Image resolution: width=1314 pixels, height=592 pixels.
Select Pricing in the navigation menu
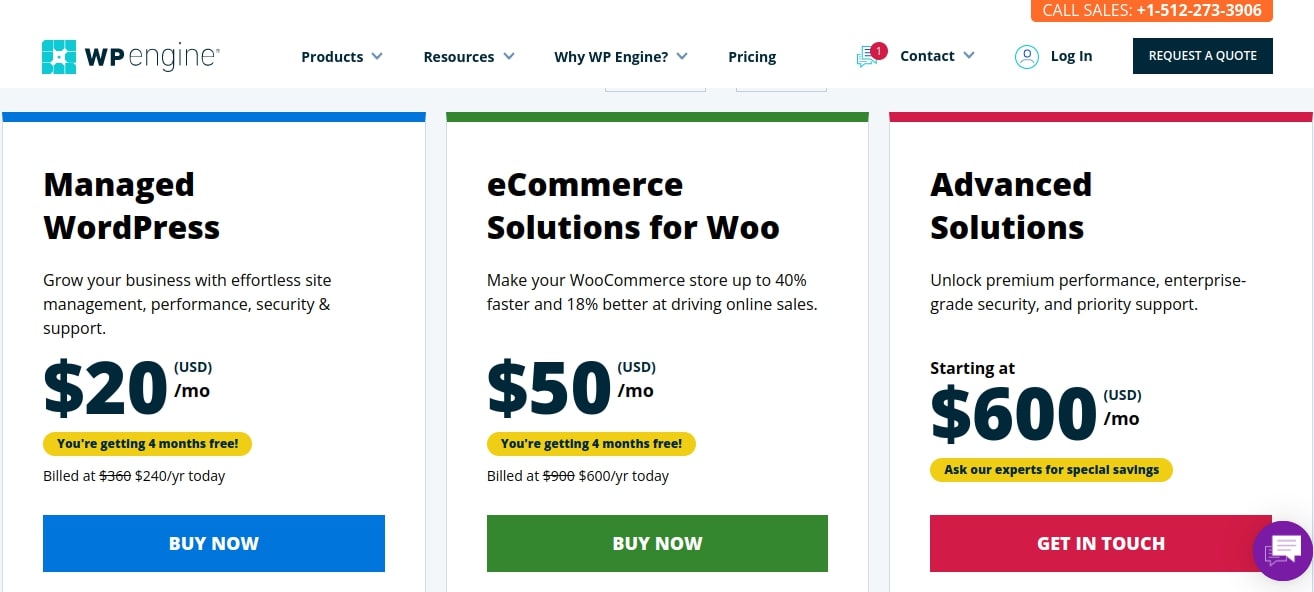(752, 57)
